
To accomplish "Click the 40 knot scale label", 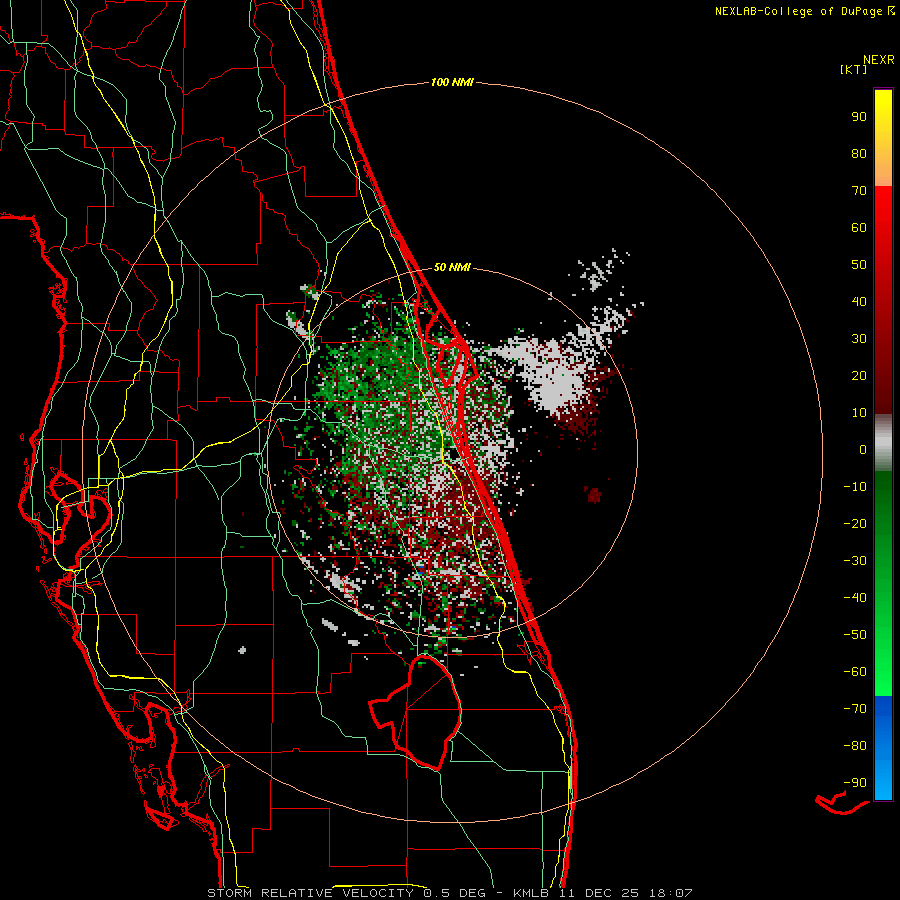I will pyautogui.click(x=859, y=301).
